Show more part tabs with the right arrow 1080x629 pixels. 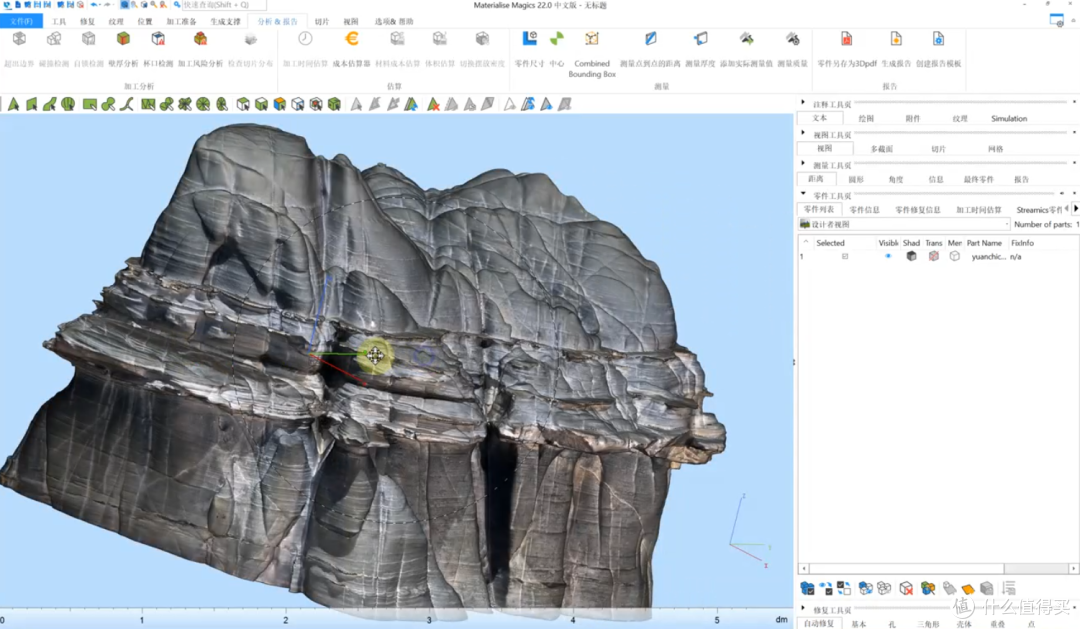point(1076,209)
